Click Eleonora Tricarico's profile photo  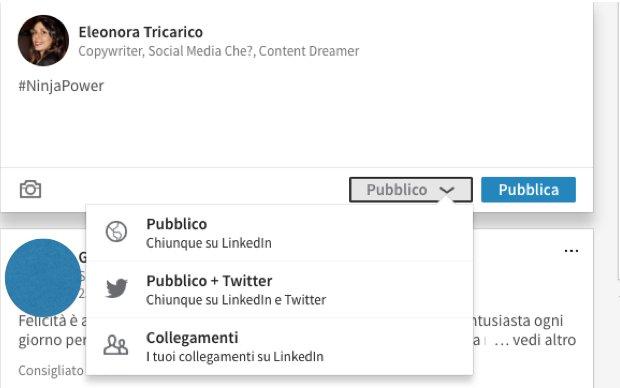click(x=43, y=40)
